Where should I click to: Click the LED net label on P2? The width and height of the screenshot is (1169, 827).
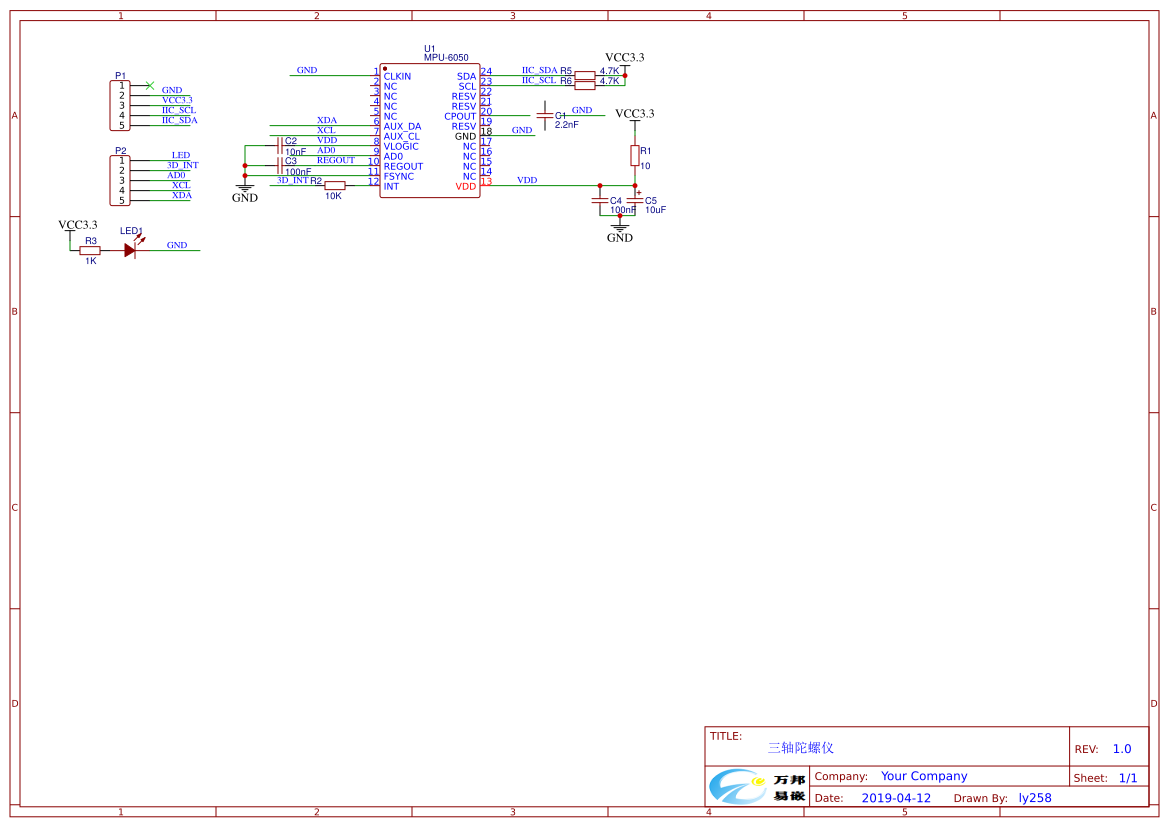(x=181, y=155)
